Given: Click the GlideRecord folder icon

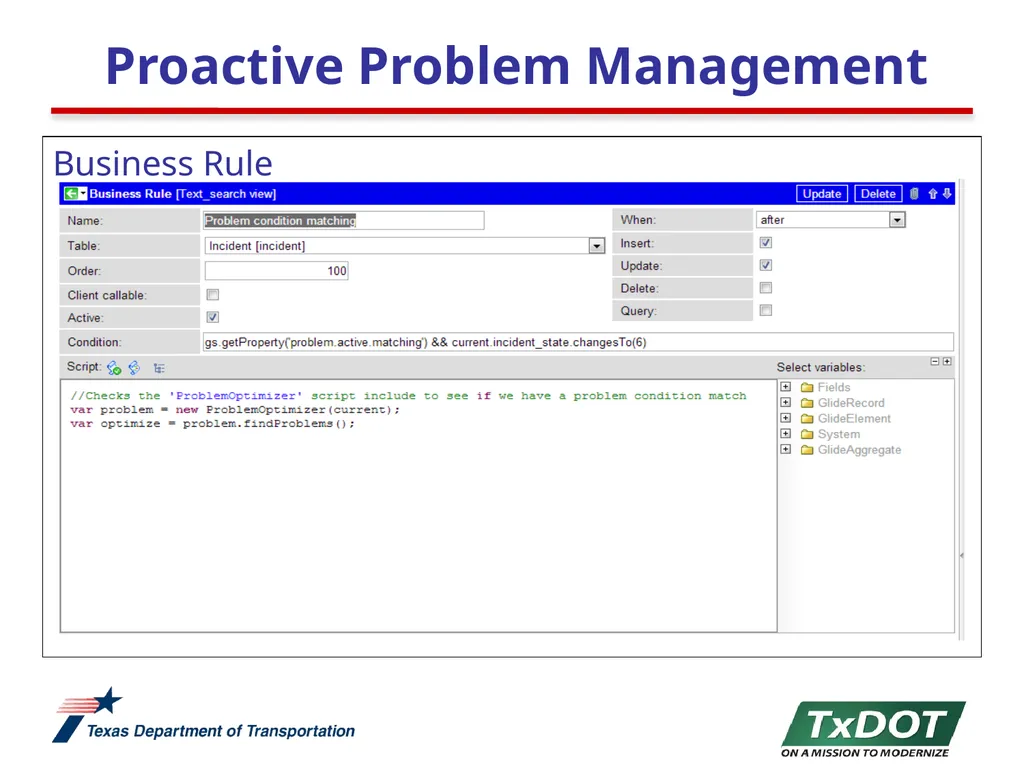Looking at the screenshot, I should pyautogui.click(x=807, y=403).
